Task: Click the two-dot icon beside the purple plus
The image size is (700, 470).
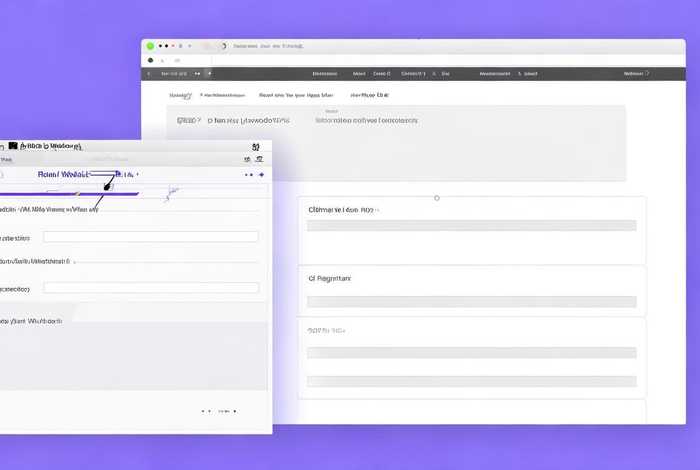Action: click(x=248, y=174)
